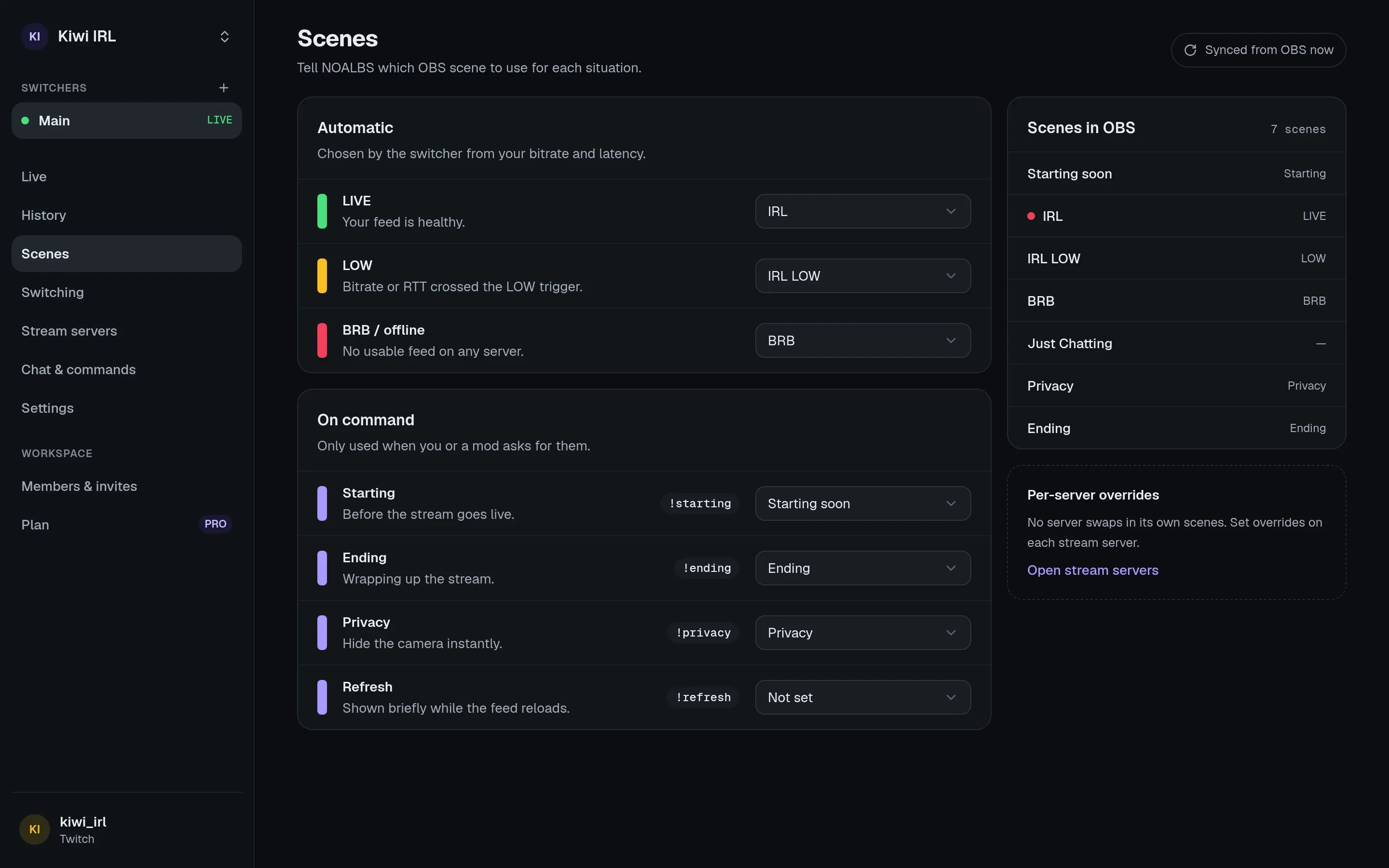The width and height of the screenshot is (1389, 868).
Task: Open the Ending scene dropdown
Action: 863,569
